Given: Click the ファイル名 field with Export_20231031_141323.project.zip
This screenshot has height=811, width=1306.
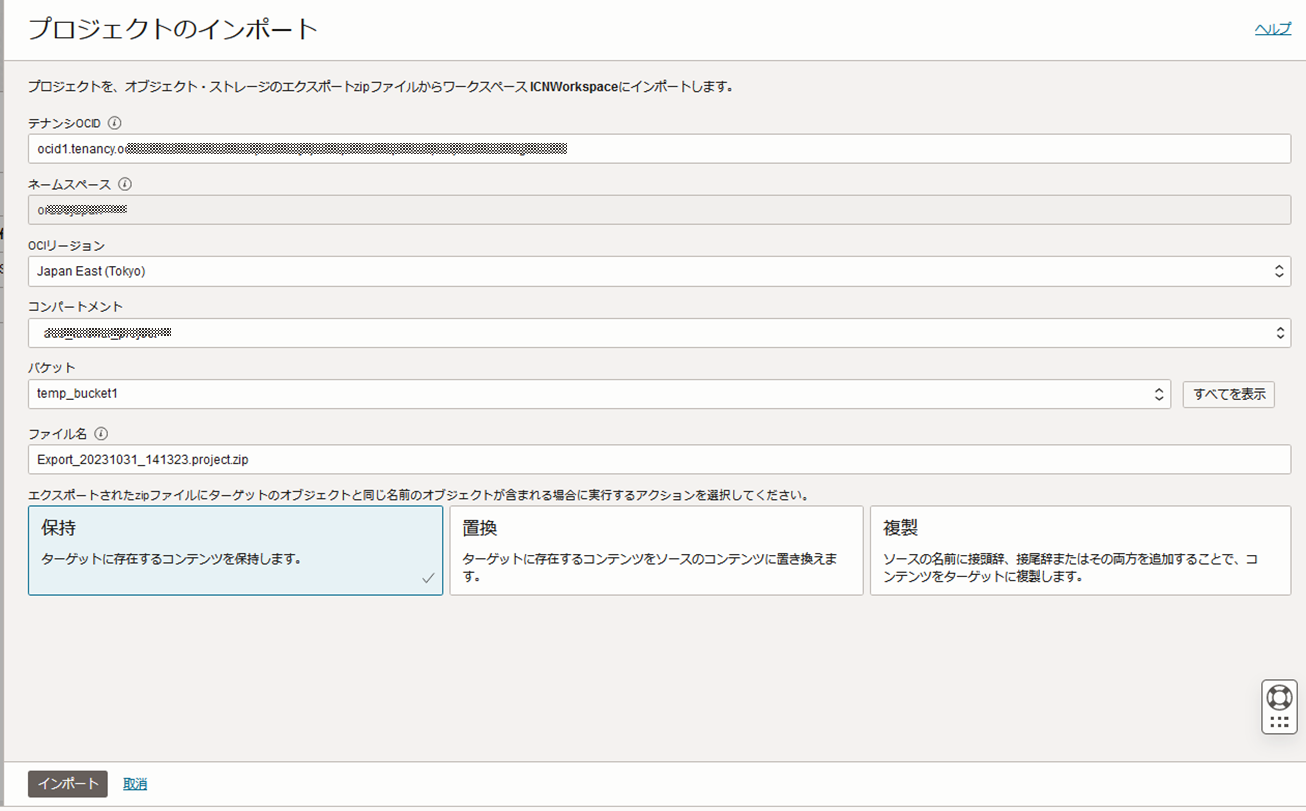Looking at the screenshot, I should tap(659, 459).
